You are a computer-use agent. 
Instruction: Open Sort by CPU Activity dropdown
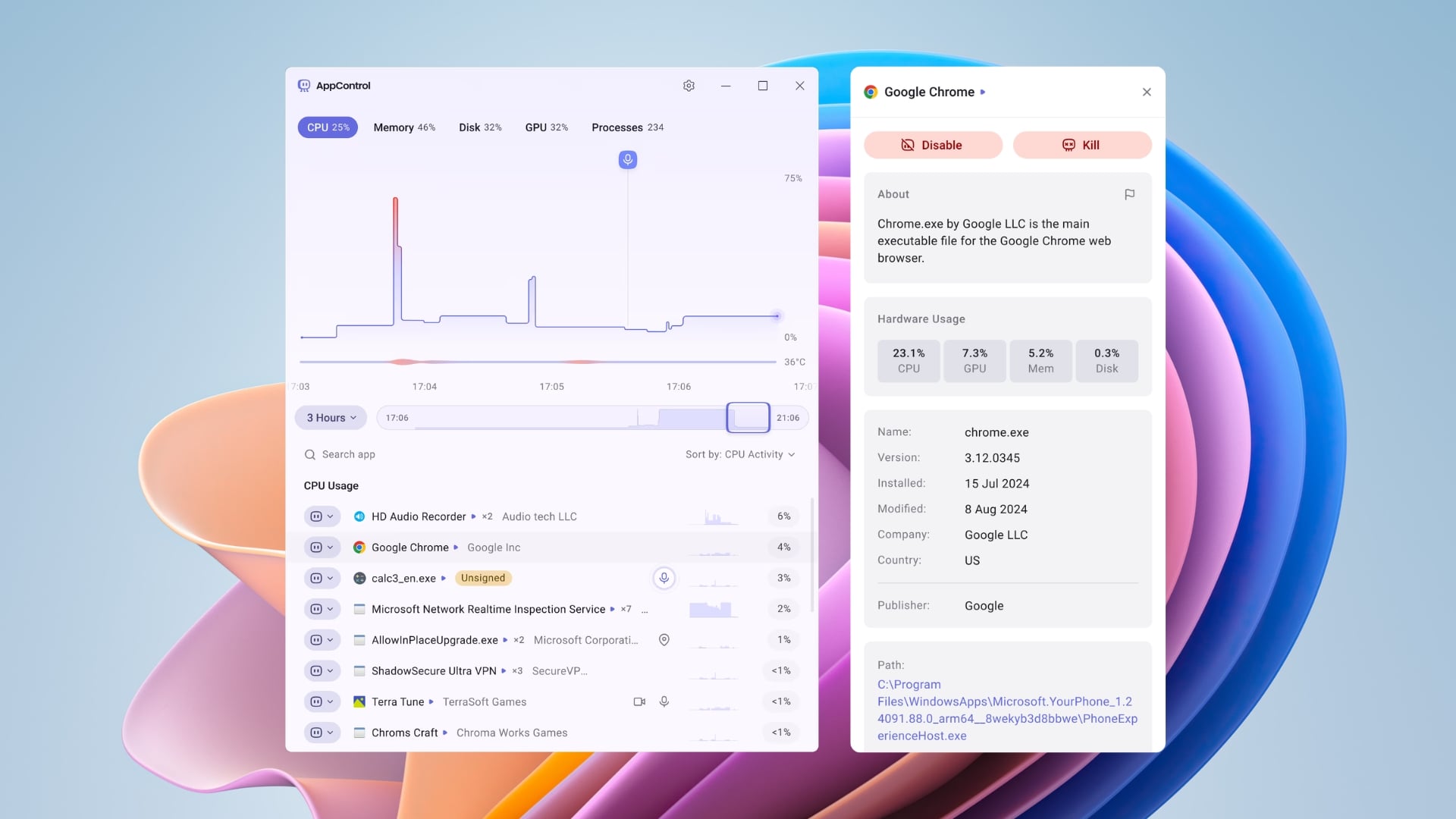[x=740, y=454]
